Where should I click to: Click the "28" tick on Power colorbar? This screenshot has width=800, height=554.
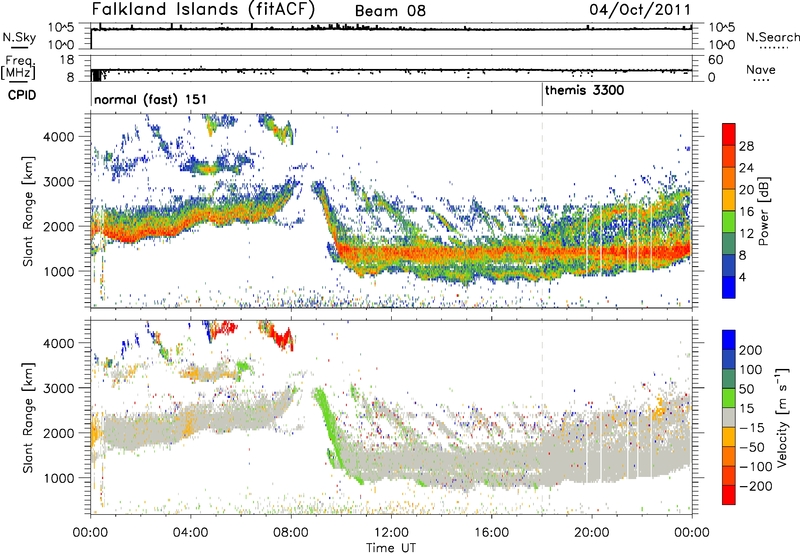coord(746,146)
